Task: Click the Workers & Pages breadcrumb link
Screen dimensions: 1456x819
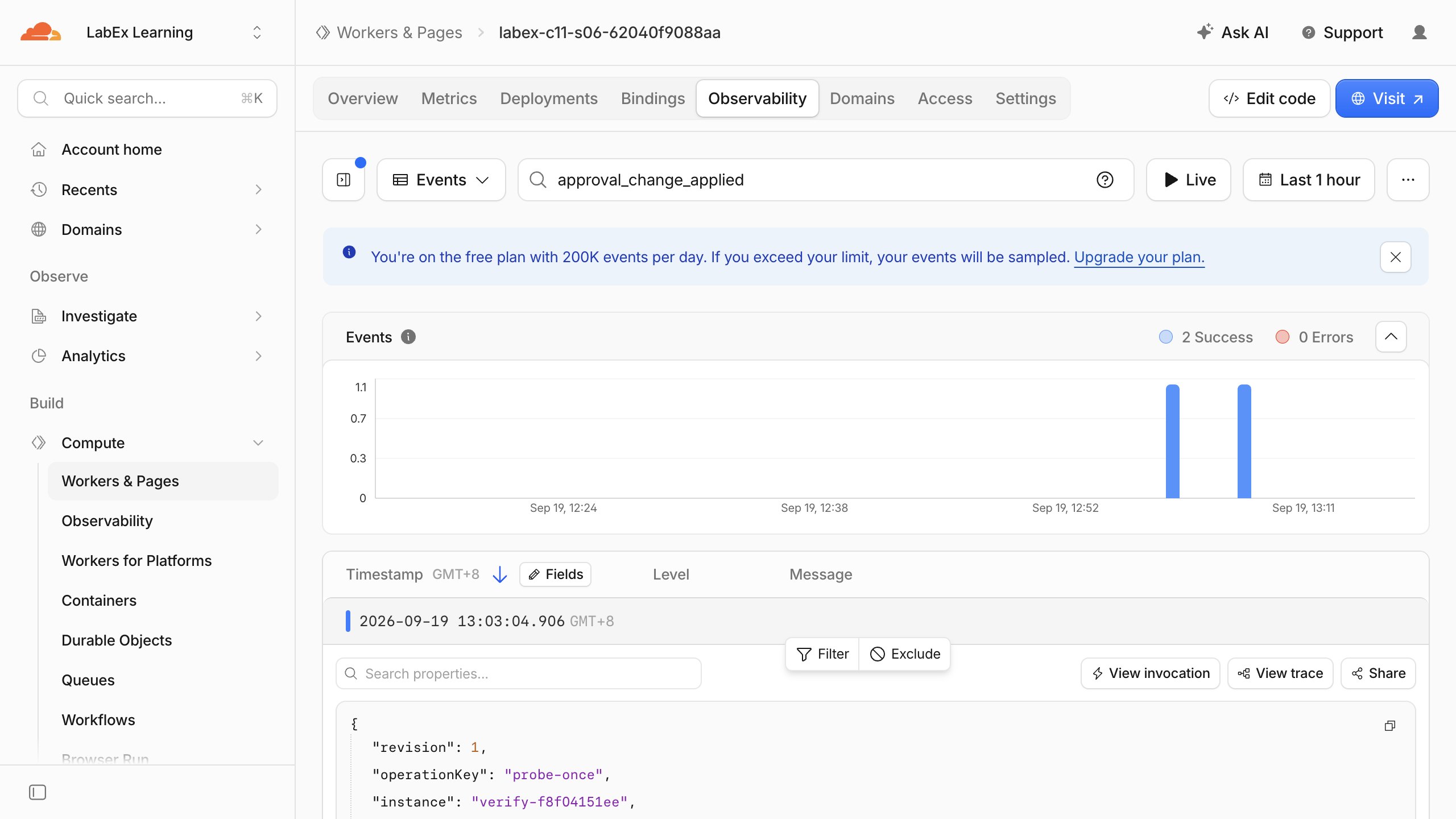Action: (x=399, y=32)
